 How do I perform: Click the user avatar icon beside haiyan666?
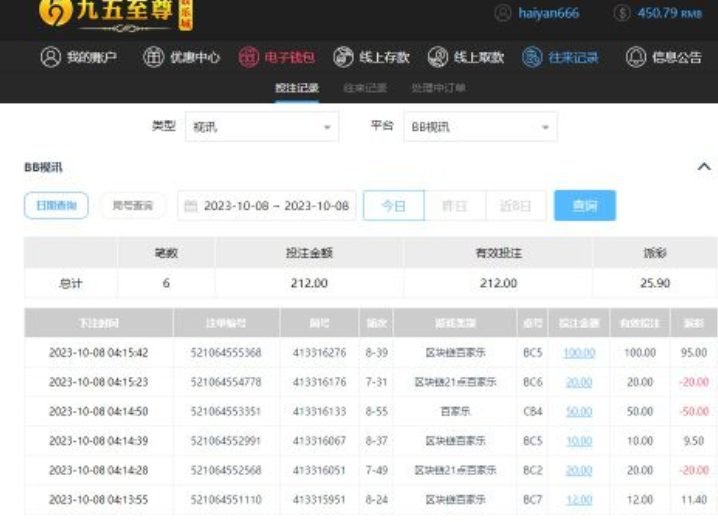[503, 13]
